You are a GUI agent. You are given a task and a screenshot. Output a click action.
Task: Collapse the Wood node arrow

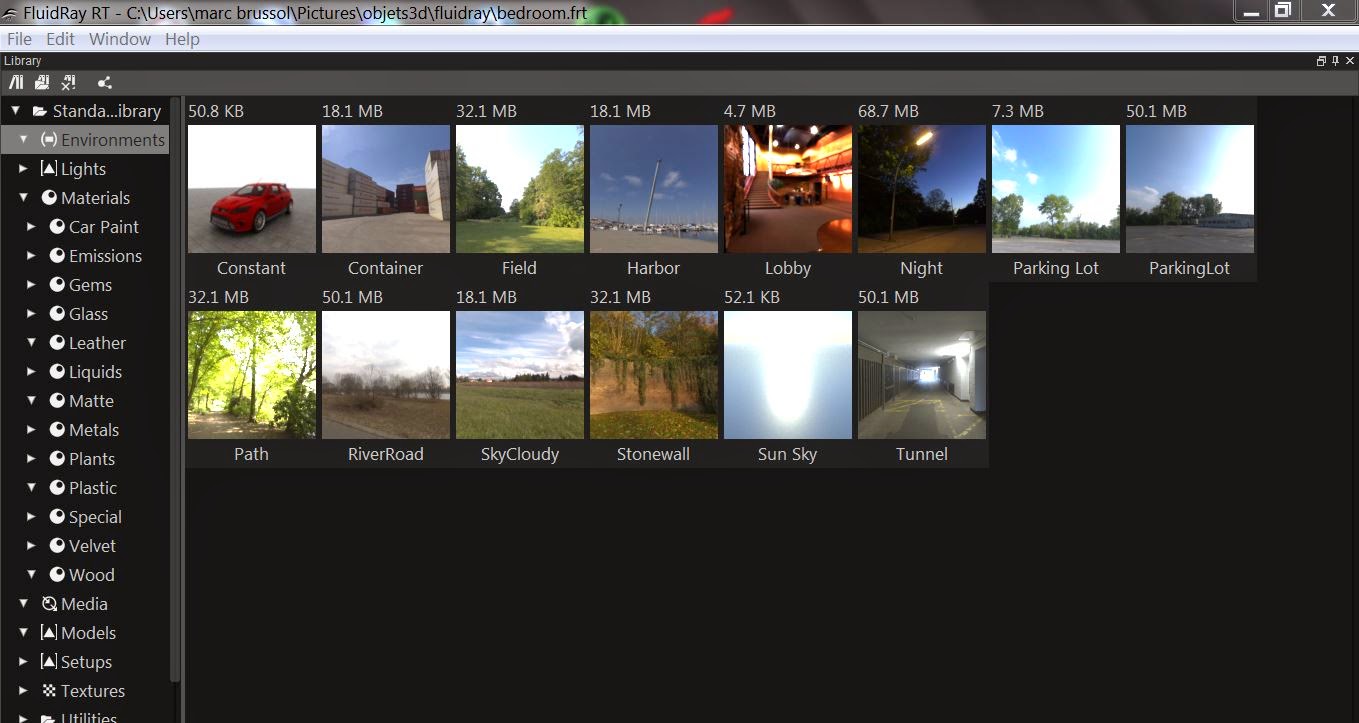tap(31, 574)
